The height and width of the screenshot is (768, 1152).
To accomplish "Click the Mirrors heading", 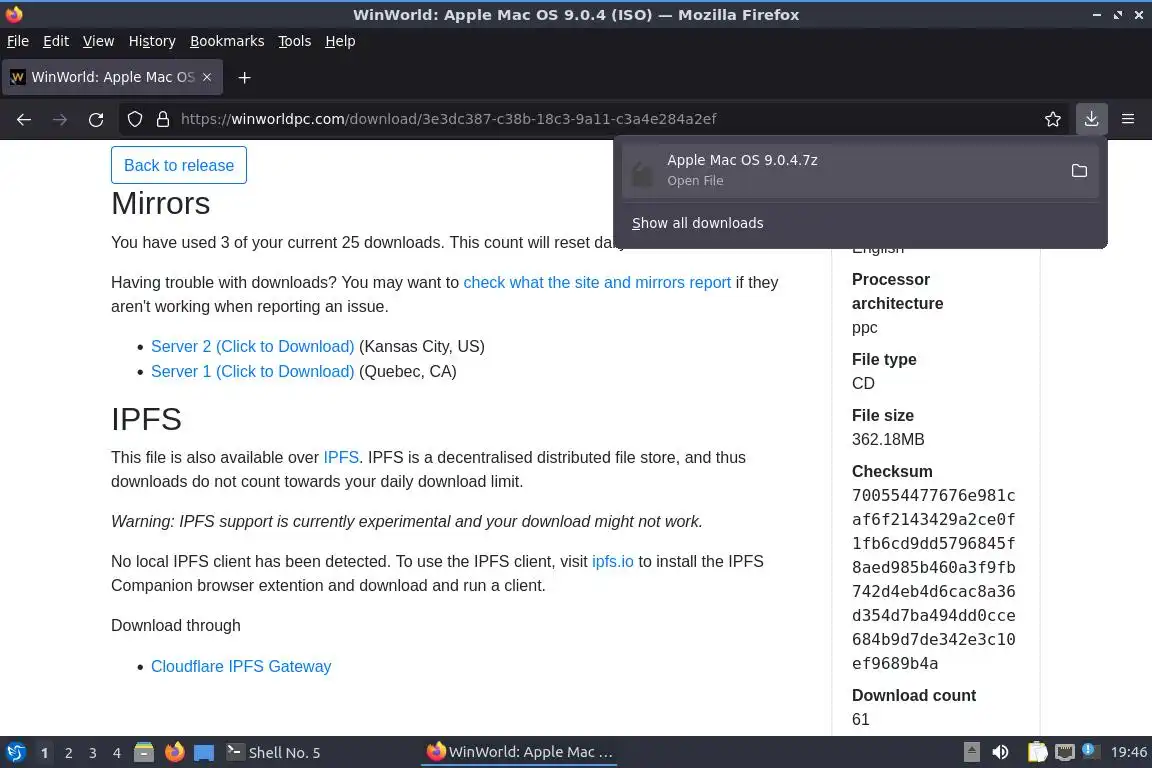I will [x=160, y=204].
